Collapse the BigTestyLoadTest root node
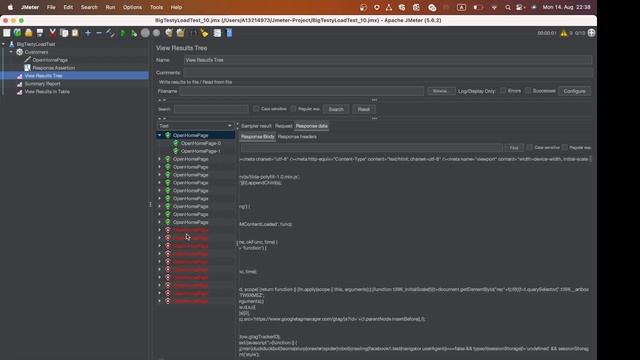The image size is (640, 360). 3,44
